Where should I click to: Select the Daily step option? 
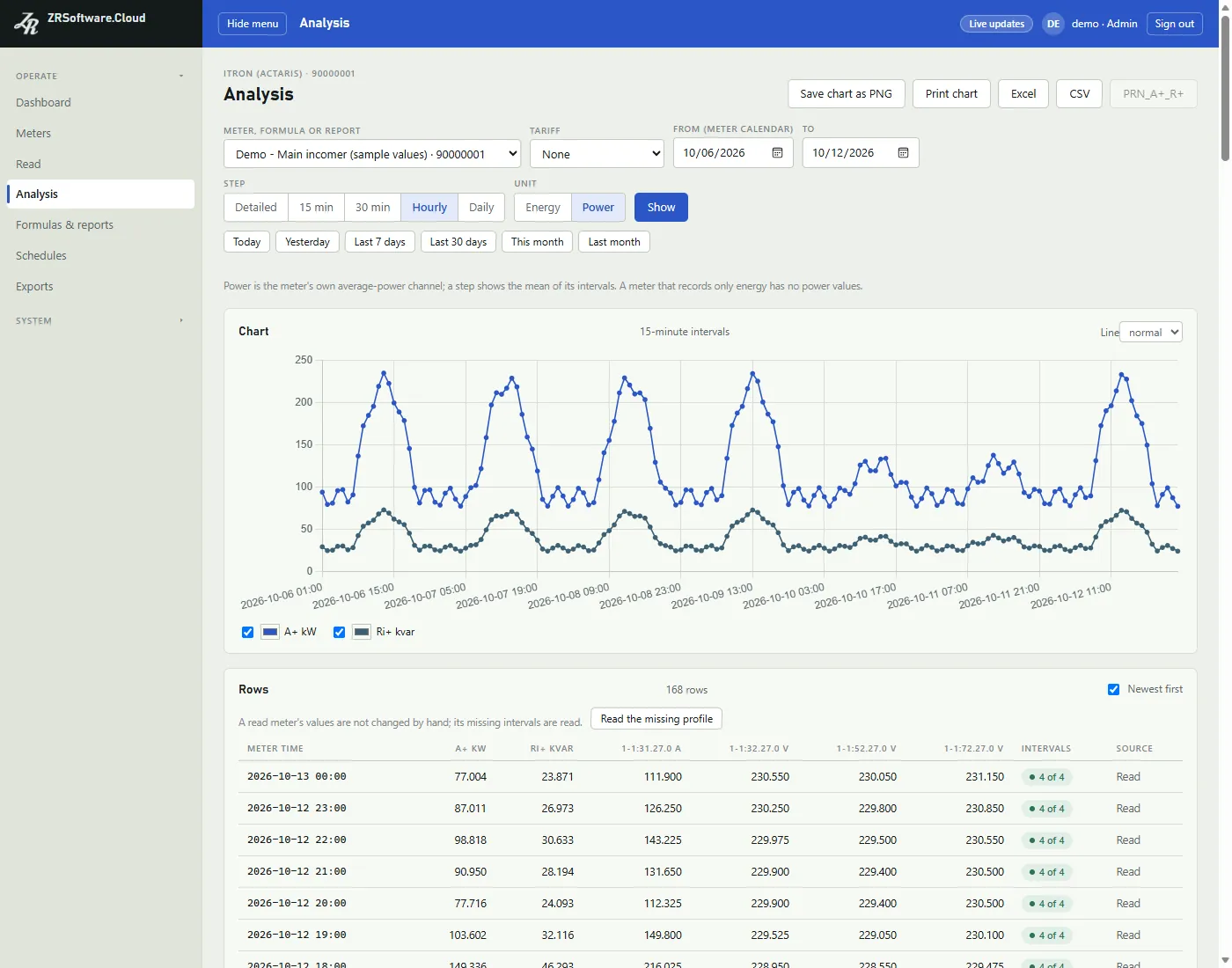[x=481, y=208]
